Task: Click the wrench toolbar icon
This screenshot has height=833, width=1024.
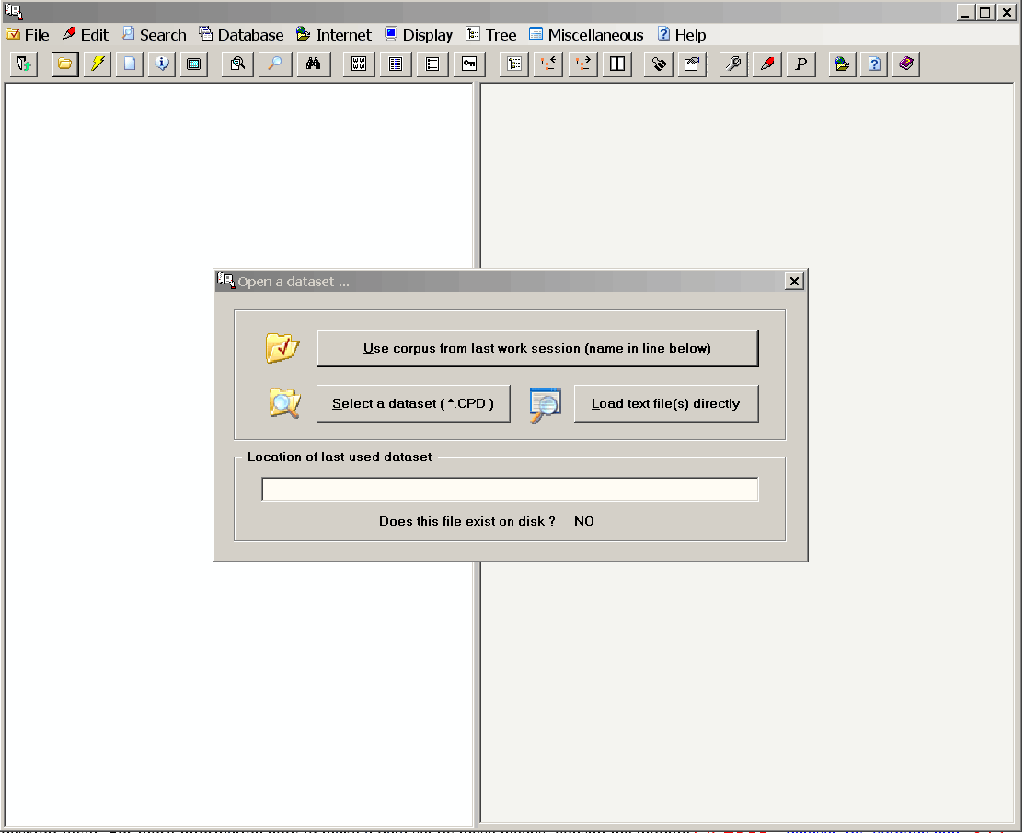Action: tap(735, 64)
